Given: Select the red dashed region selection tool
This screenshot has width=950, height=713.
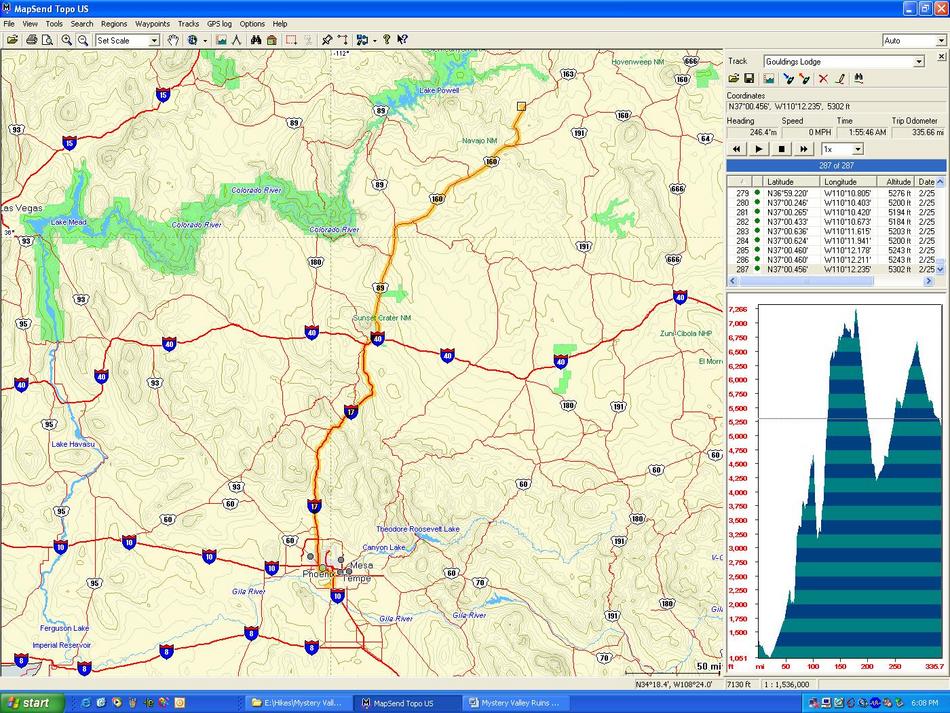Looking at the screenshot, I should click(x=291, y=41).
